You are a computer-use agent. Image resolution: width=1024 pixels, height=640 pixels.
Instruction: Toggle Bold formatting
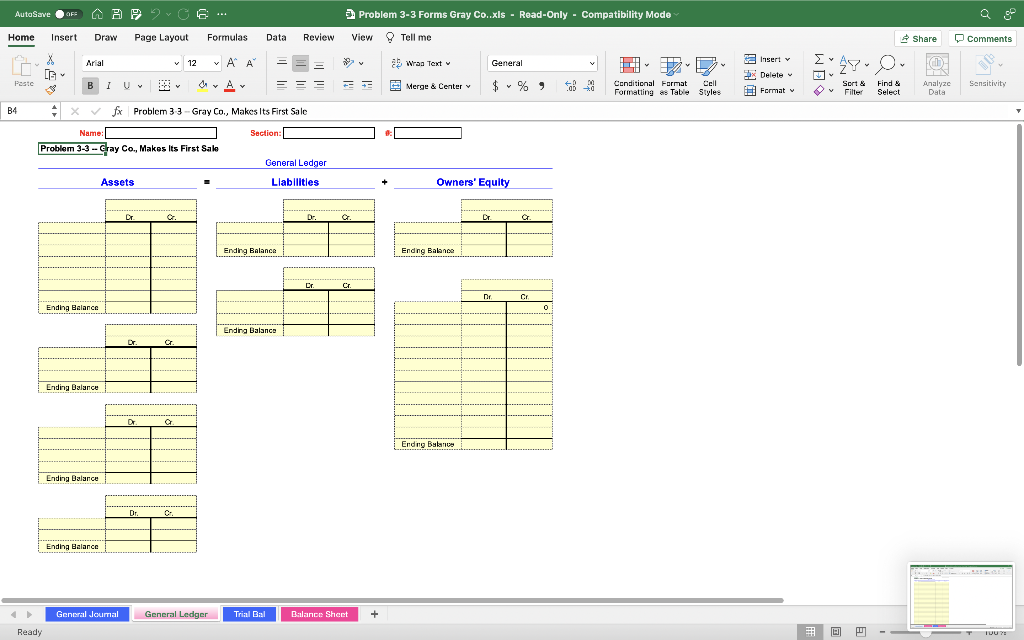(x=90, y=86)
